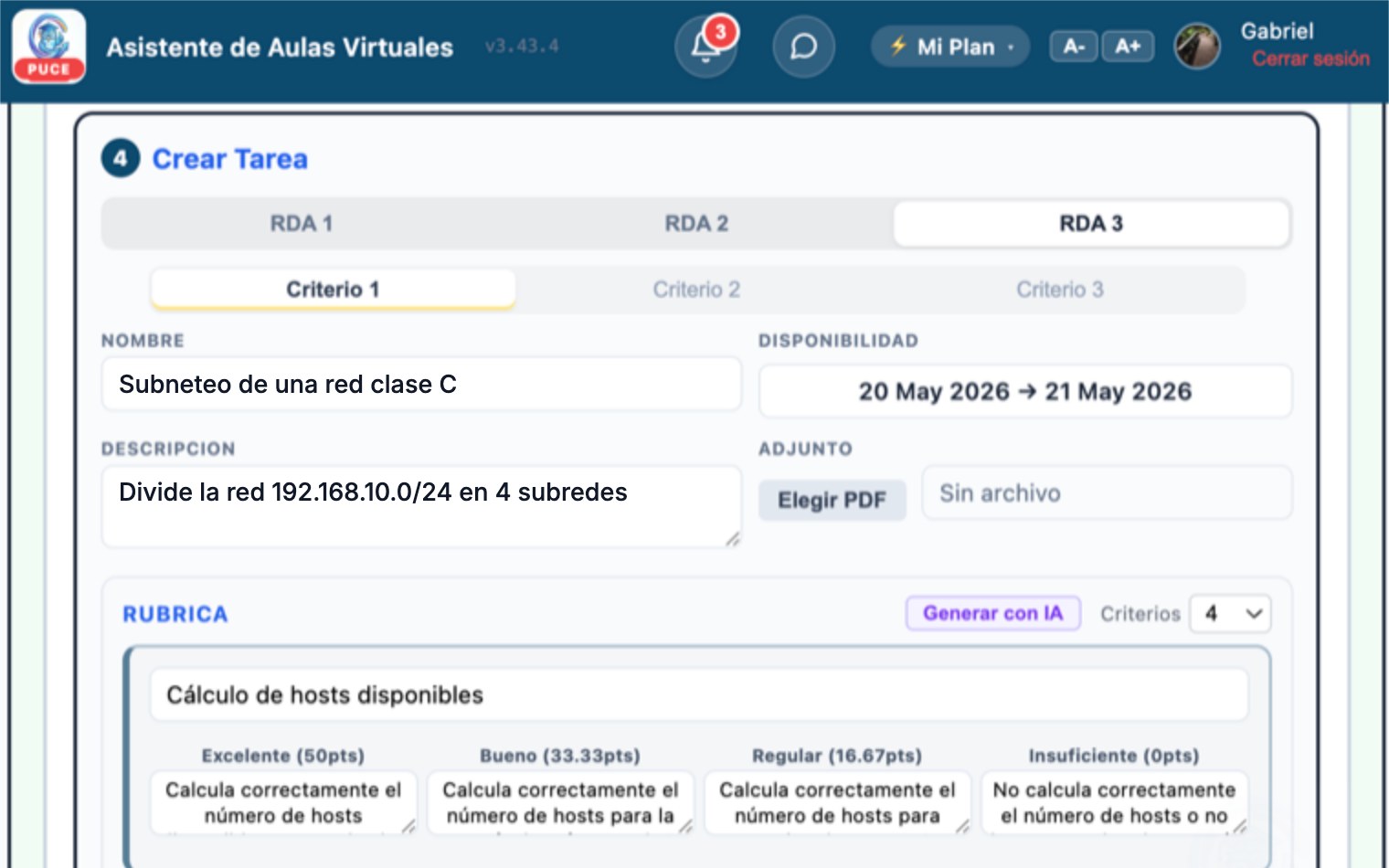Click the red notification badge showing 3
The image size is (1389, 868).
point(721,32)
